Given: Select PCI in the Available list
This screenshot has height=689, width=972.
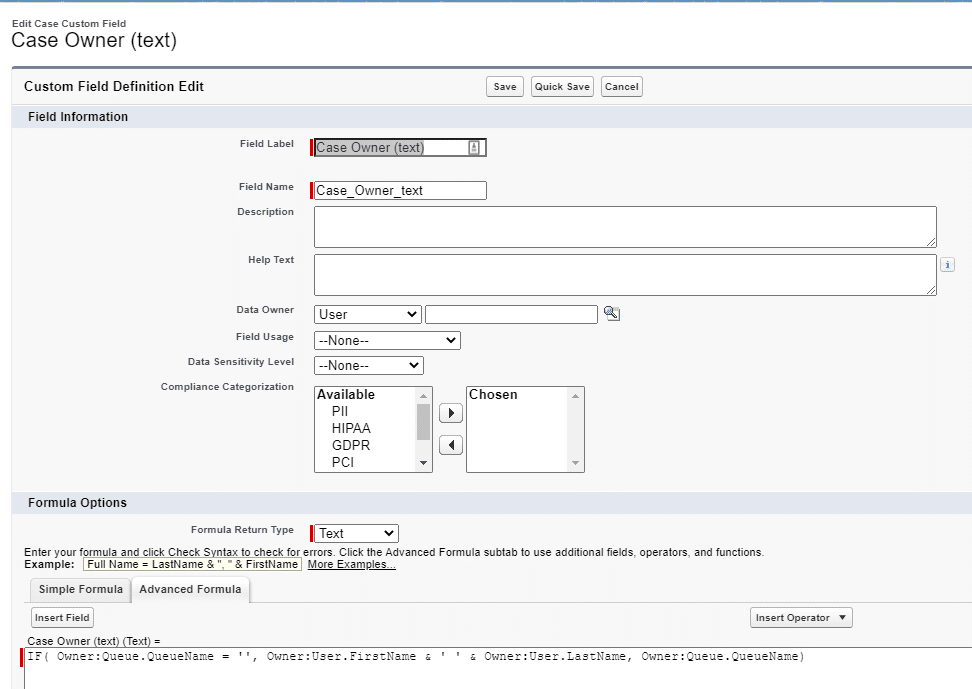Looking at the screenshot, I should (343, 463).
